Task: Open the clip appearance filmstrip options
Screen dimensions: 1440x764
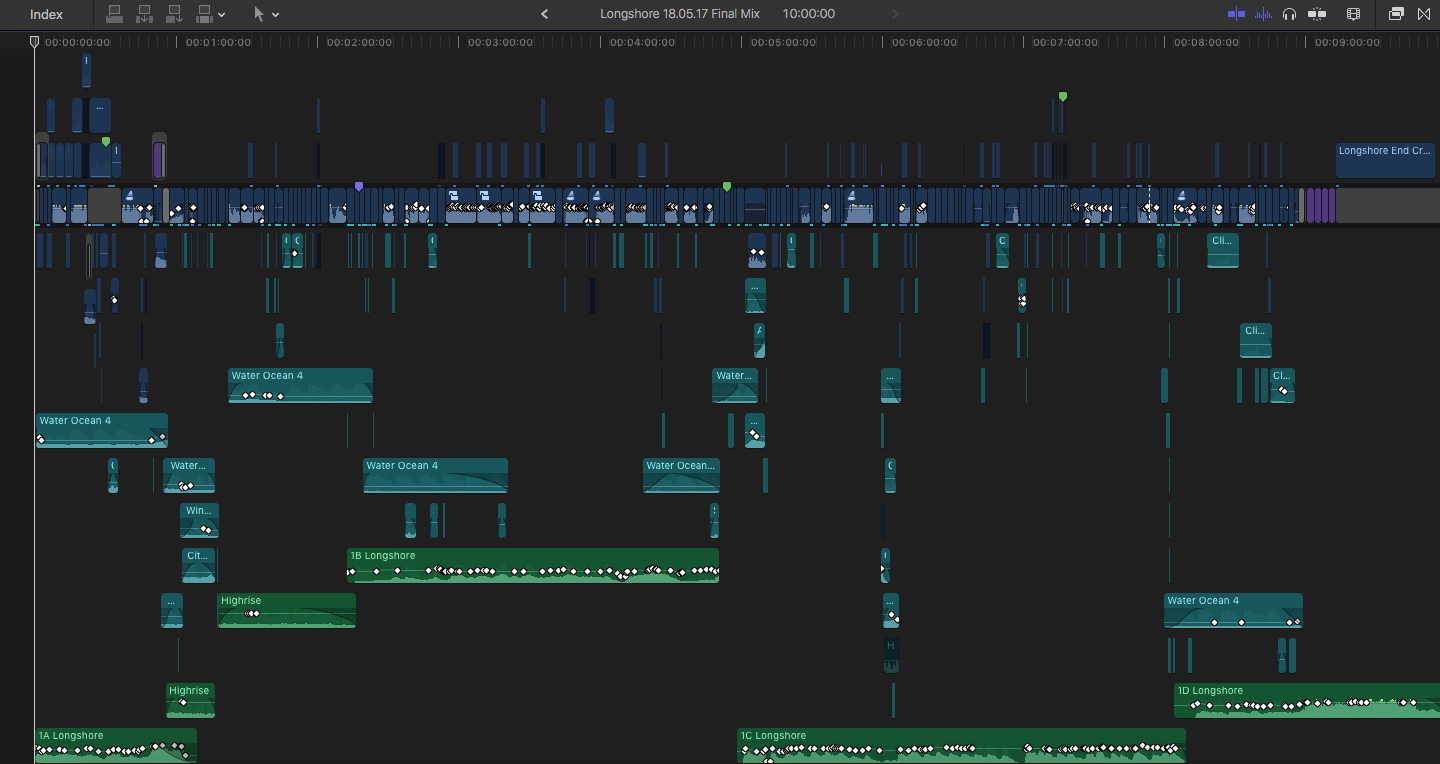Action: [1353, 14]
